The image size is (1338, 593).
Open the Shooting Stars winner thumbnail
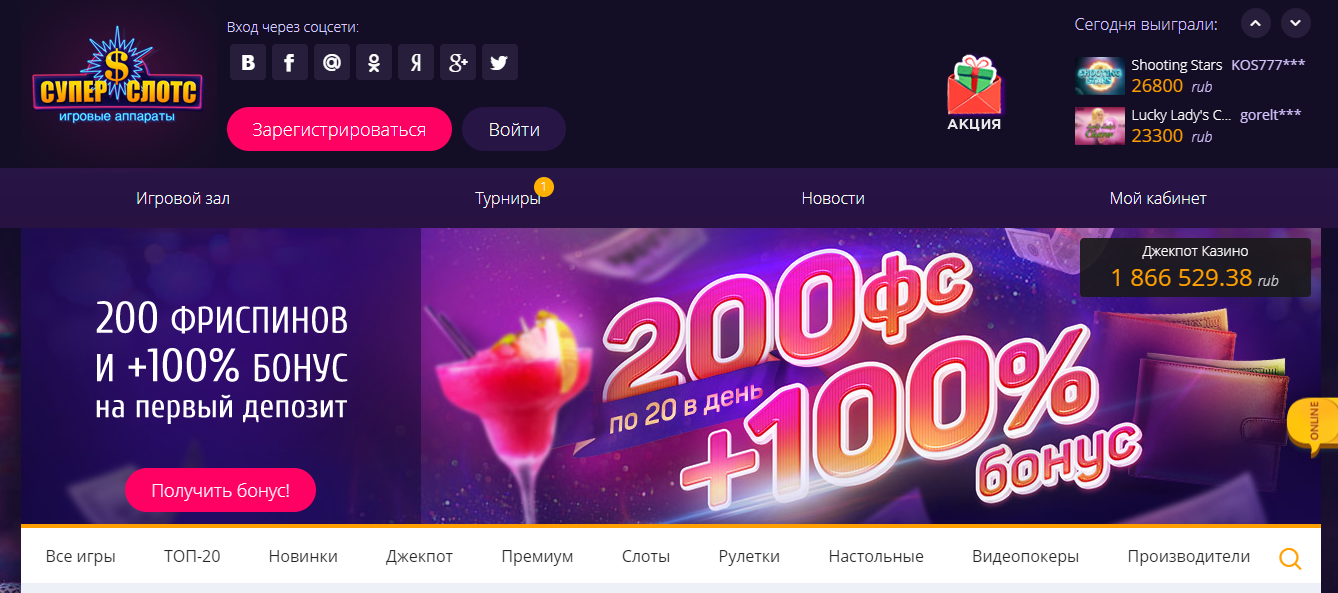coord(1099,75)
